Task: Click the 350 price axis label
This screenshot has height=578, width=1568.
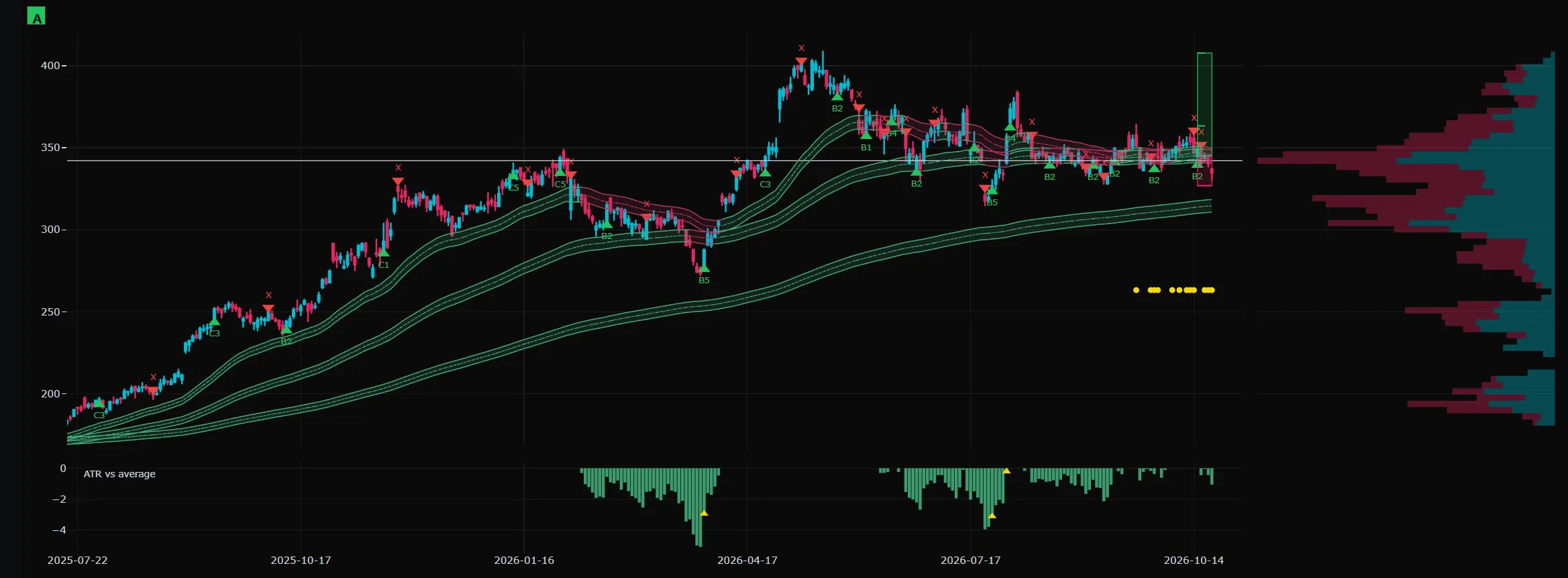Action: 50,148
